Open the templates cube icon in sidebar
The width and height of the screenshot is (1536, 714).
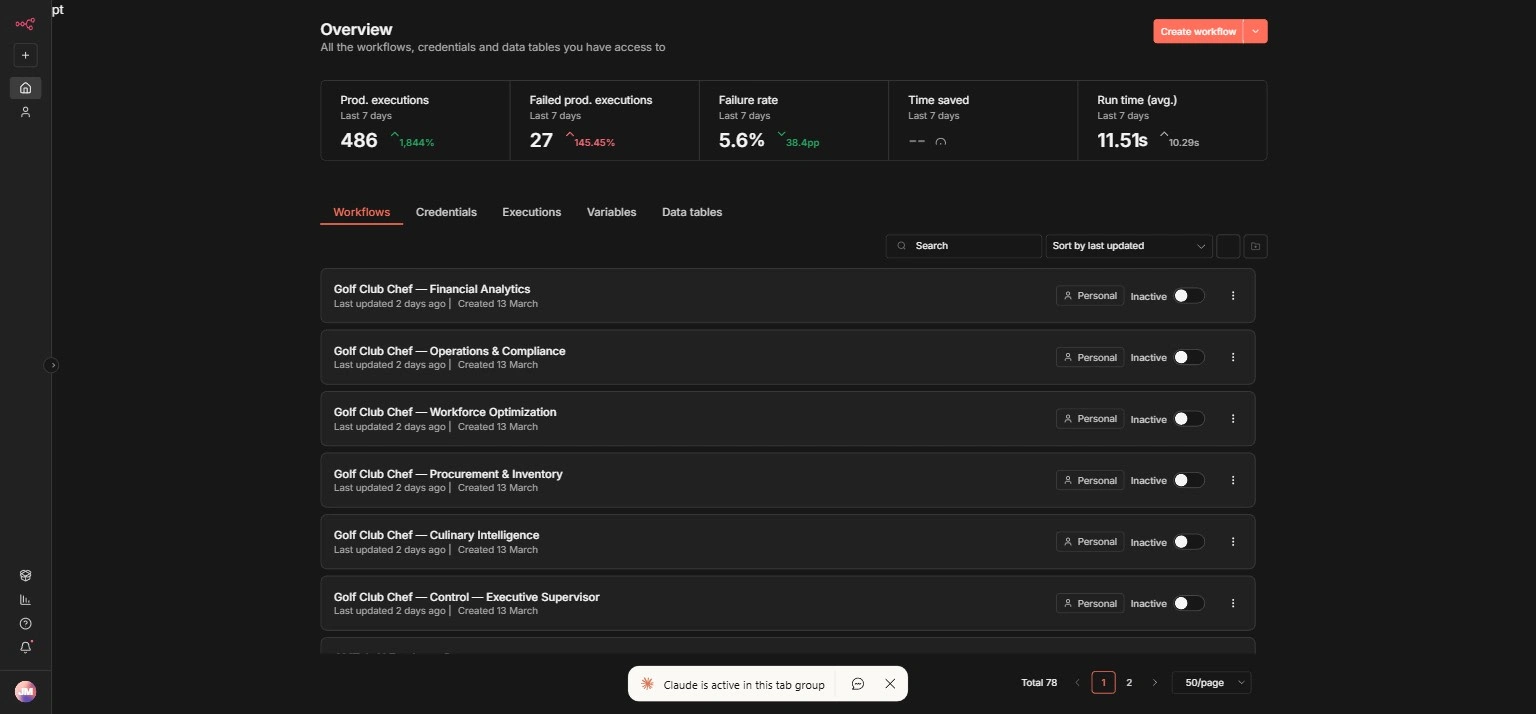point(25,576)
